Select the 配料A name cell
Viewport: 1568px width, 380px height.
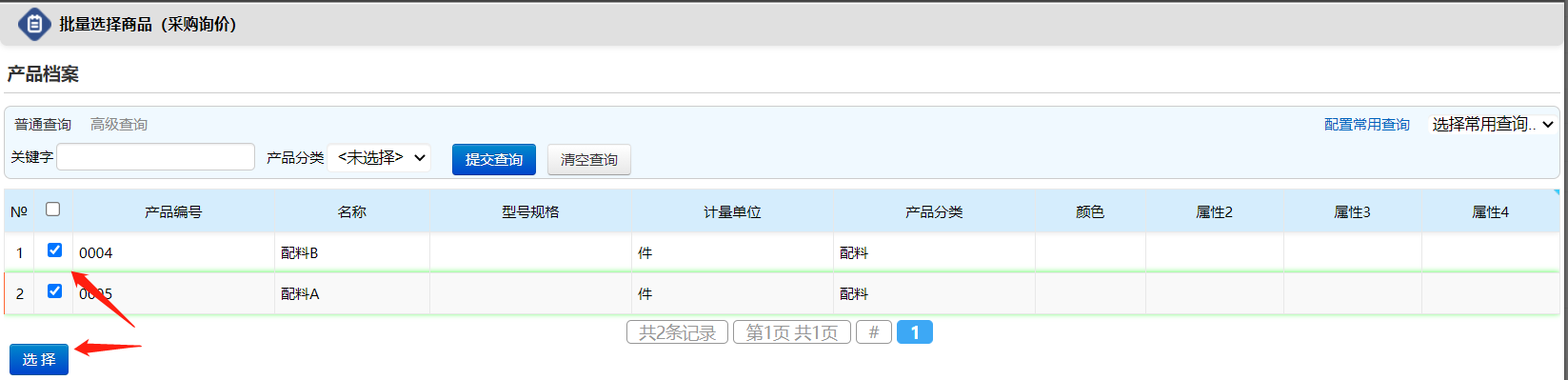click(x=352, y=293)
